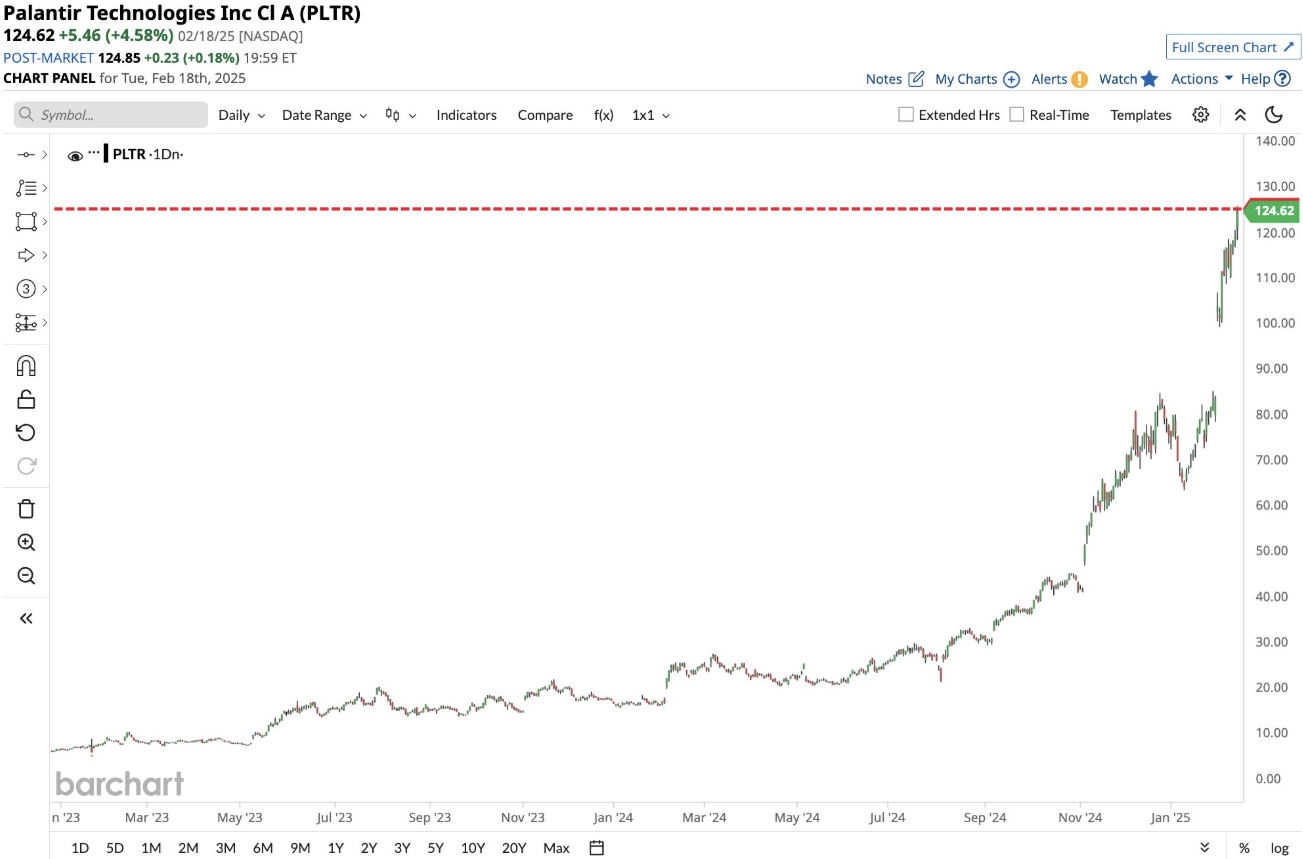1303x859 pixels.
Task: Open the Daily interval dropdown
Action: click(242, 115)
